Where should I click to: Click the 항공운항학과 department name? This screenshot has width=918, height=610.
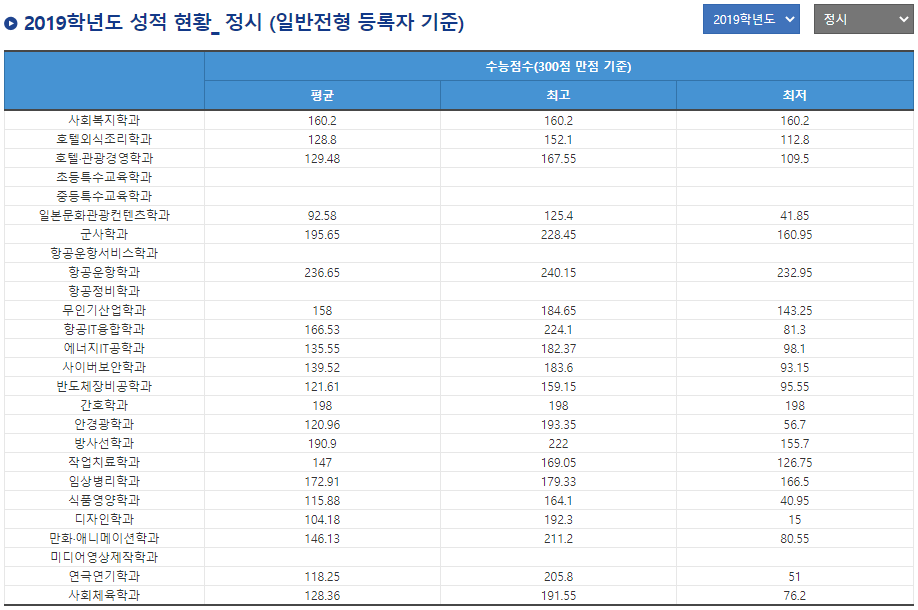pyautogui.click(x=104, y=272)
